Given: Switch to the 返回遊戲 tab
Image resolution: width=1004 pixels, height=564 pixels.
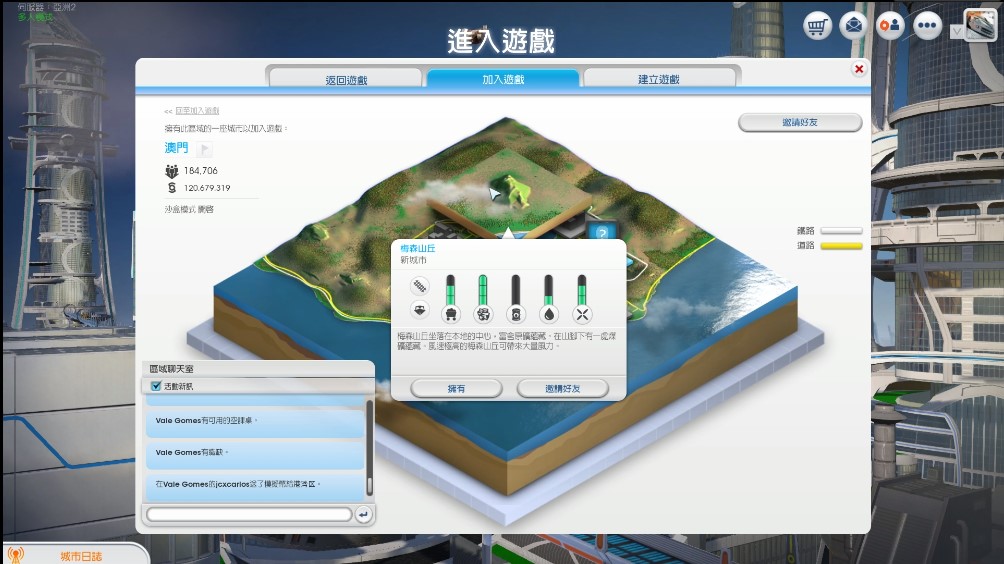Looking at the screenshot, I should coord(346,79).
